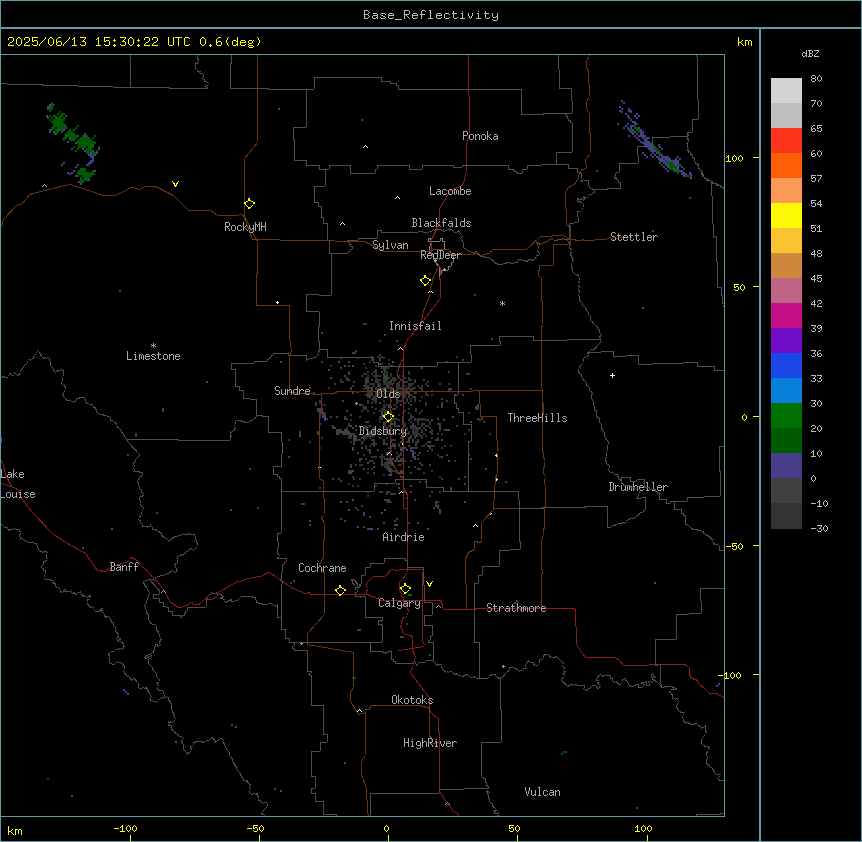
Task: Click the Innisfail label
Action: coord(415,326)
